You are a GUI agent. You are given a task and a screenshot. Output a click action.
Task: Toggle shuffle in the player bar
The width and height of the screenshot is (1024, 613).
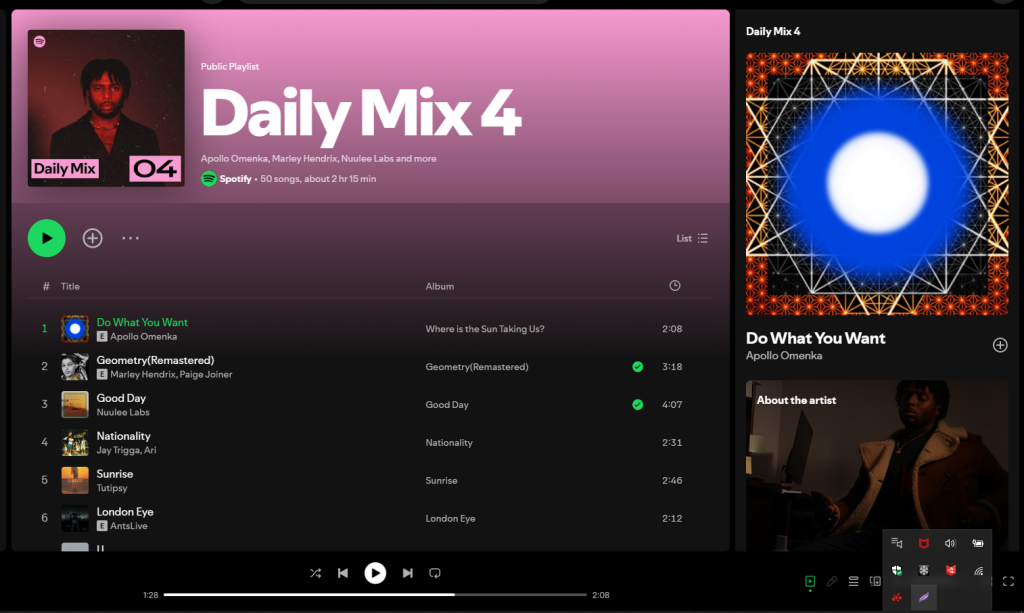click(x=315, y=573)
